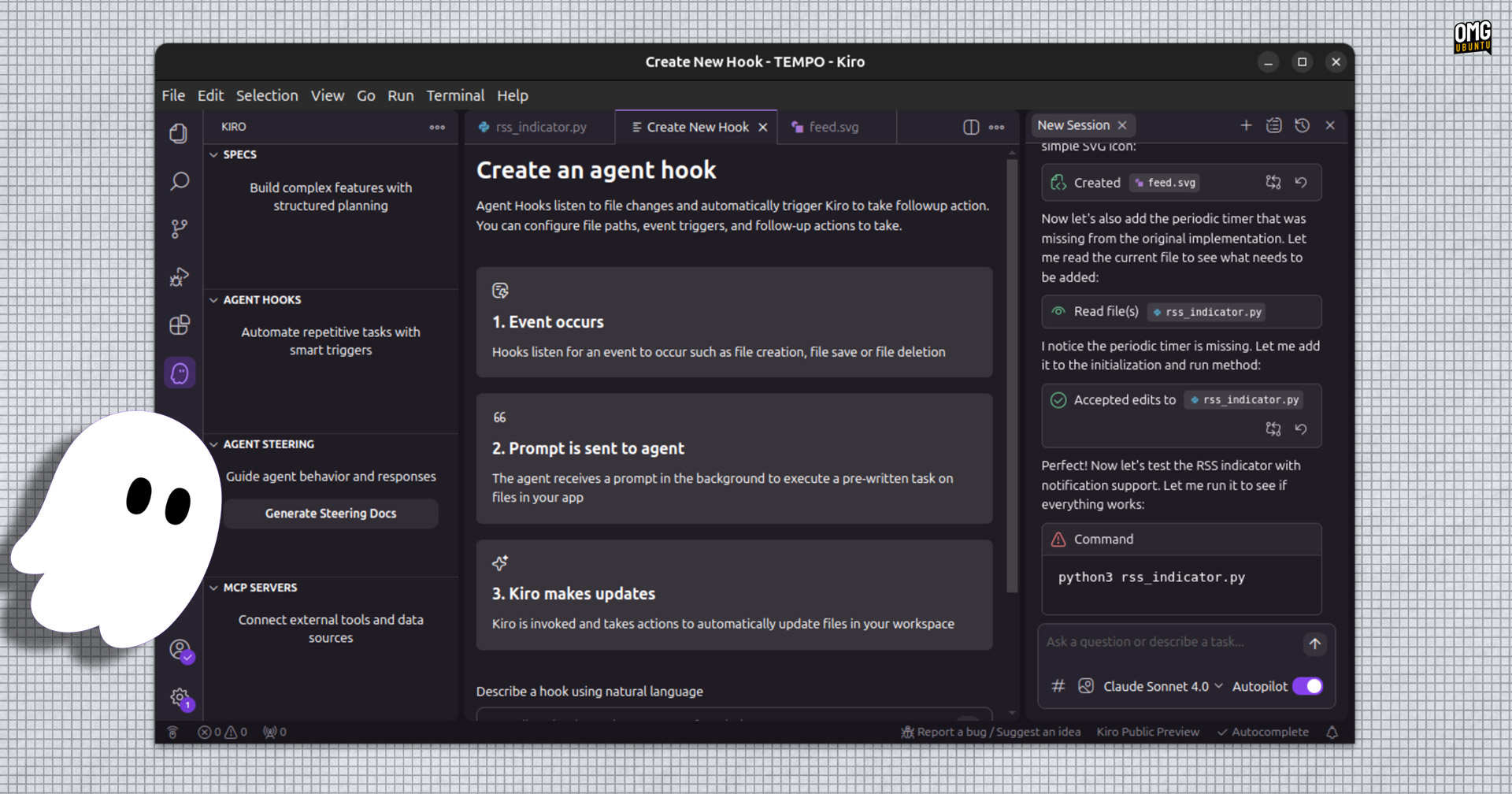Screen dimensions: 1512x794
Task: Open the Run and Debug icon
Action: click(180, 277)
